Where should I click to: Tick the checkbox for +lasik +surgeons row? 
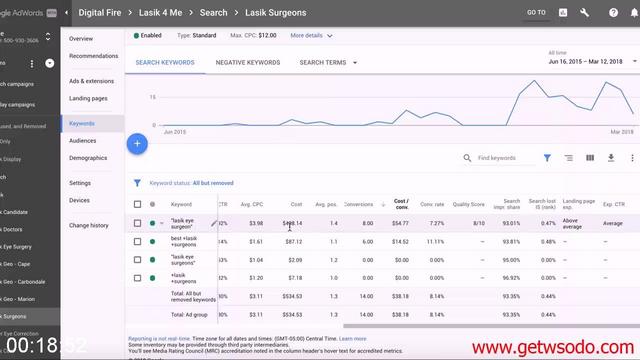[x=138, y=278]
